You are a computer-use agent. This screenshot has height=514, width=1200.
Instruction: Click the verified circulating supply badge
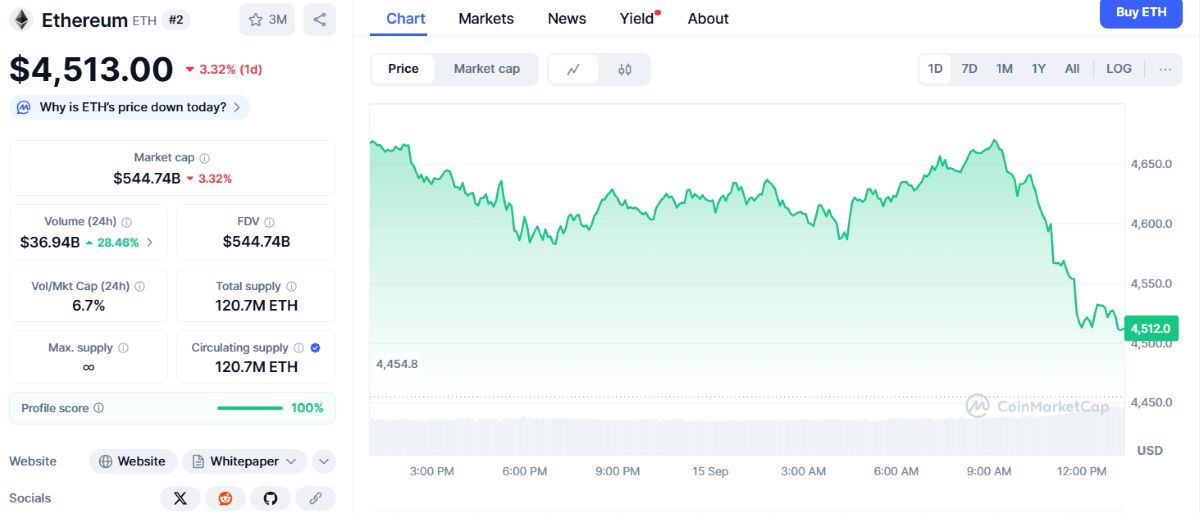[315, 348]
